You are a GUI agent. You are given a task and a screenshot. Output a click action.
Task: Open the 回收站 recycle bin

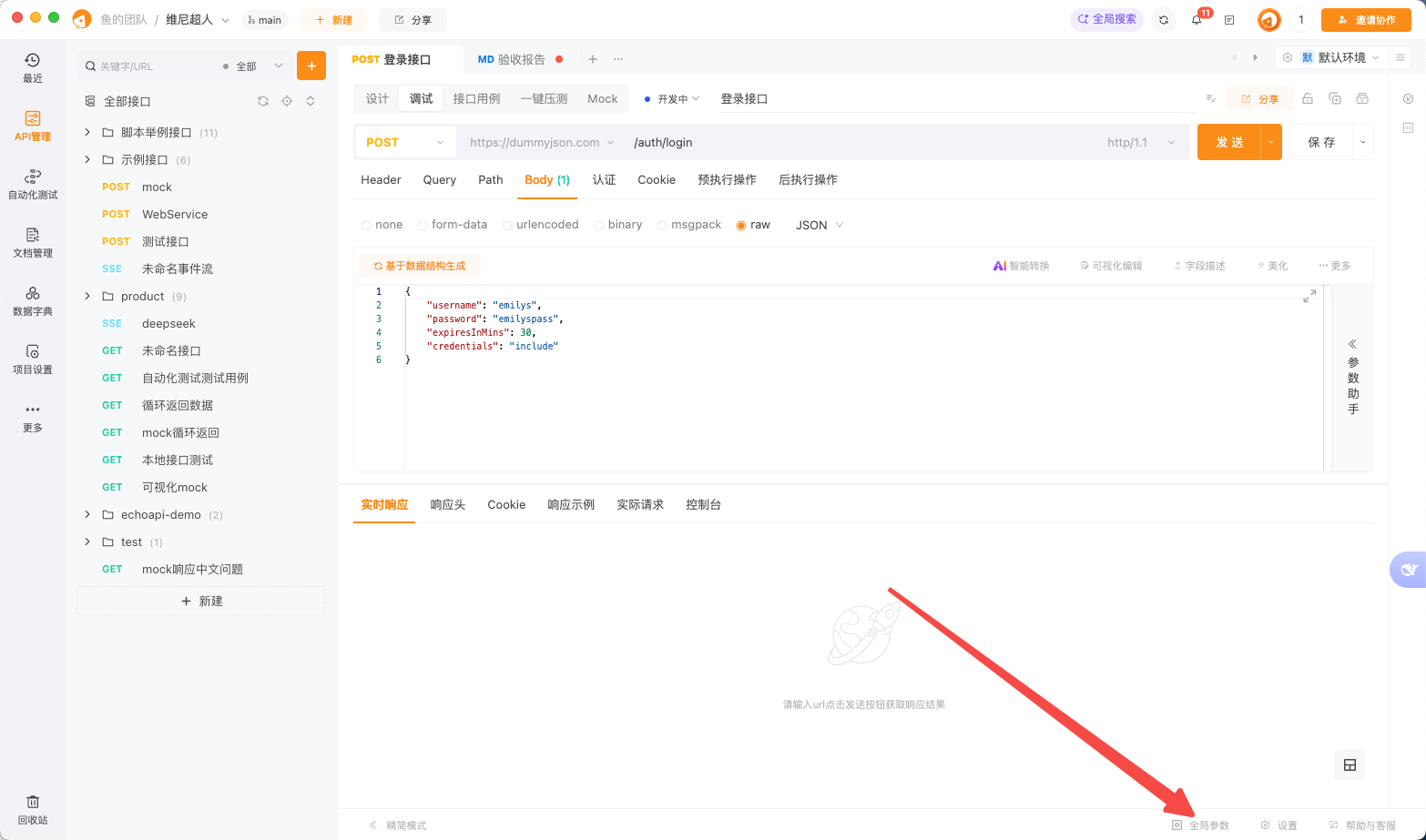pos(33,810)
